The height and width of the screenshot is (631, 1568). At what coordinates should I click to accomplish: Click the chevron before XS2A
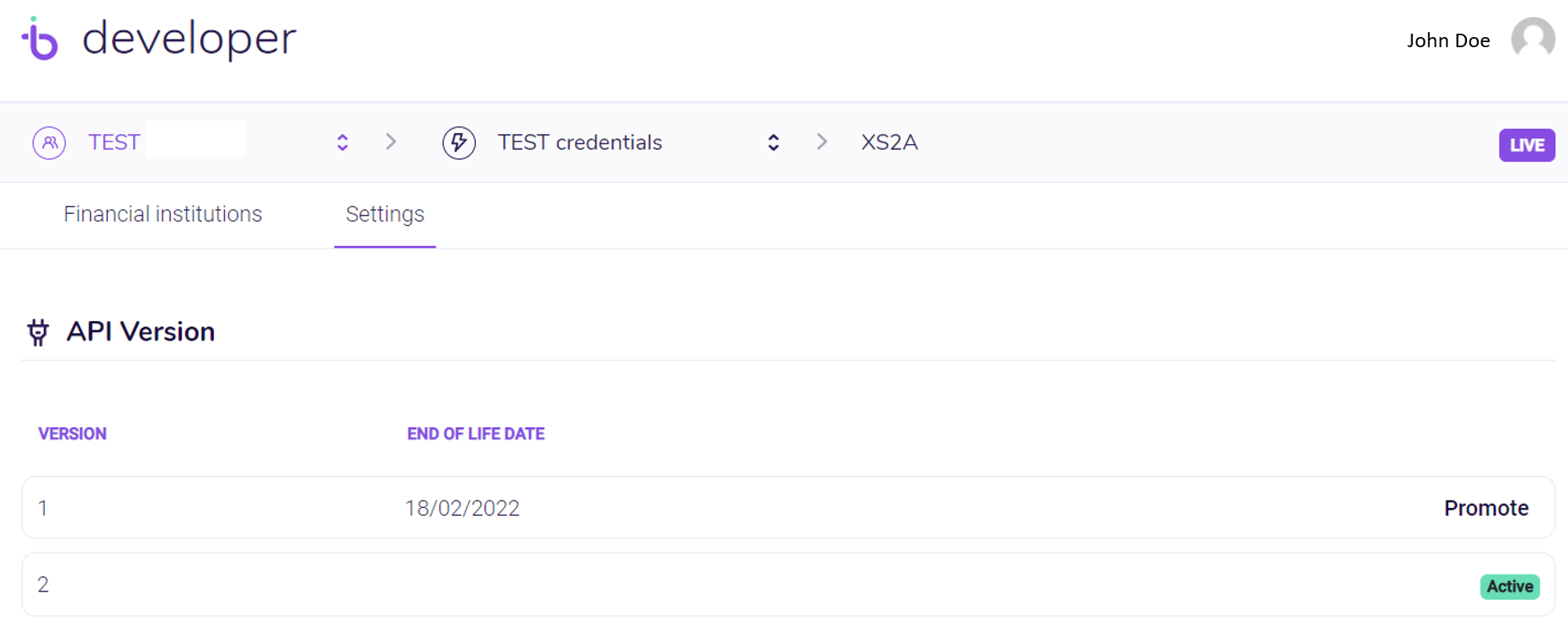(822, 142)
